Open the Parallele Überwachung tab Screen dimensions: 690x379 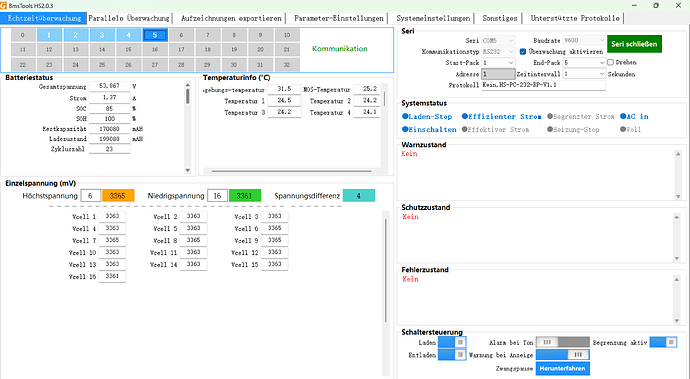coord(129,18)
